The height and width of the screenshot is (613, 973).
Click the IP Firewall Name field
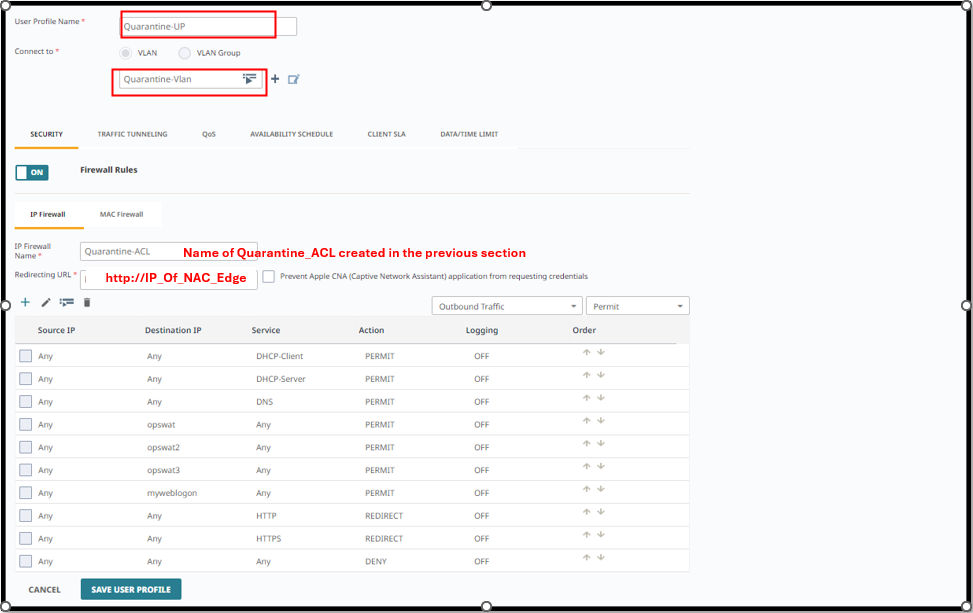point(169,251)
